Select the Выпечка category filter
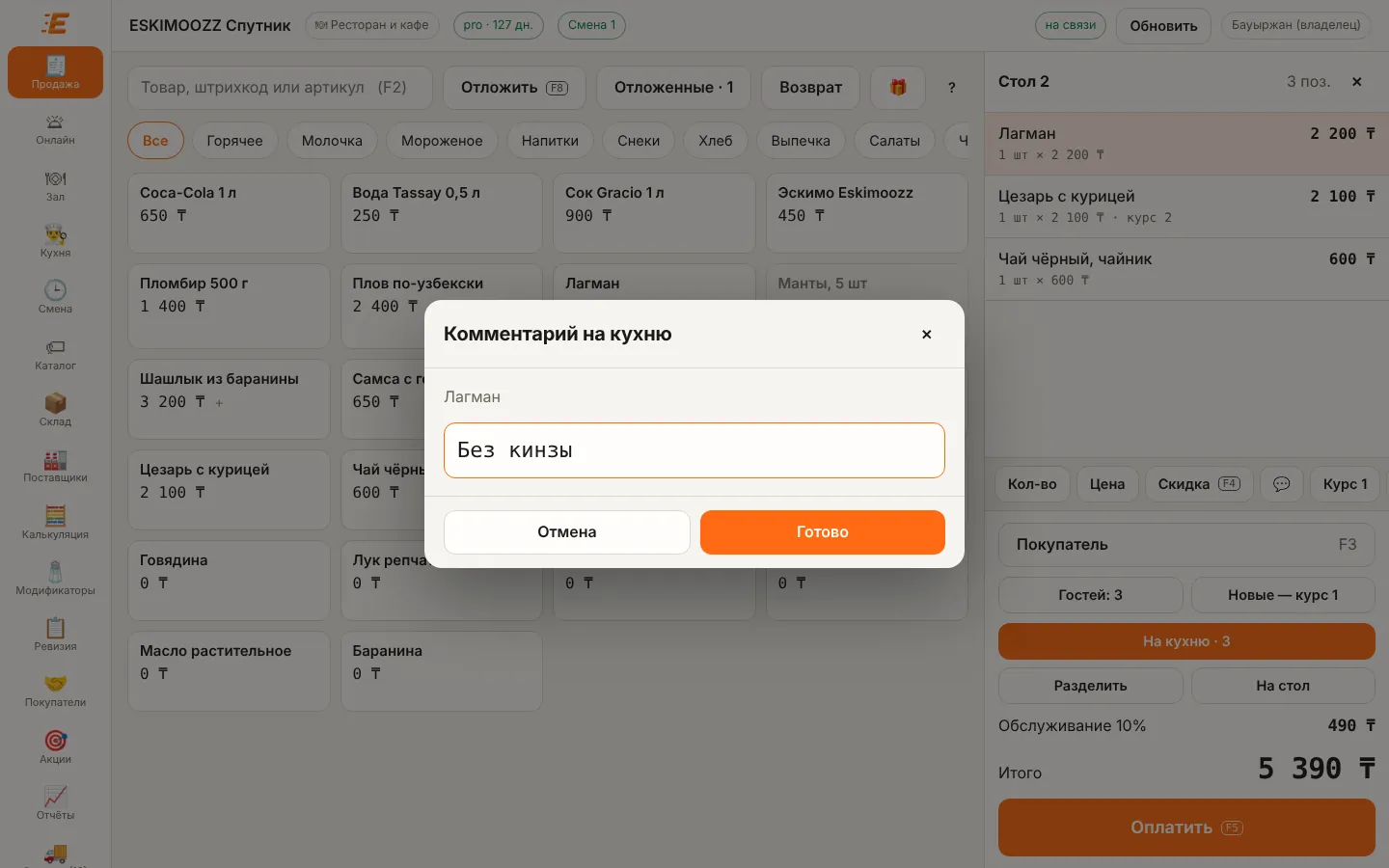 point(801,141)
